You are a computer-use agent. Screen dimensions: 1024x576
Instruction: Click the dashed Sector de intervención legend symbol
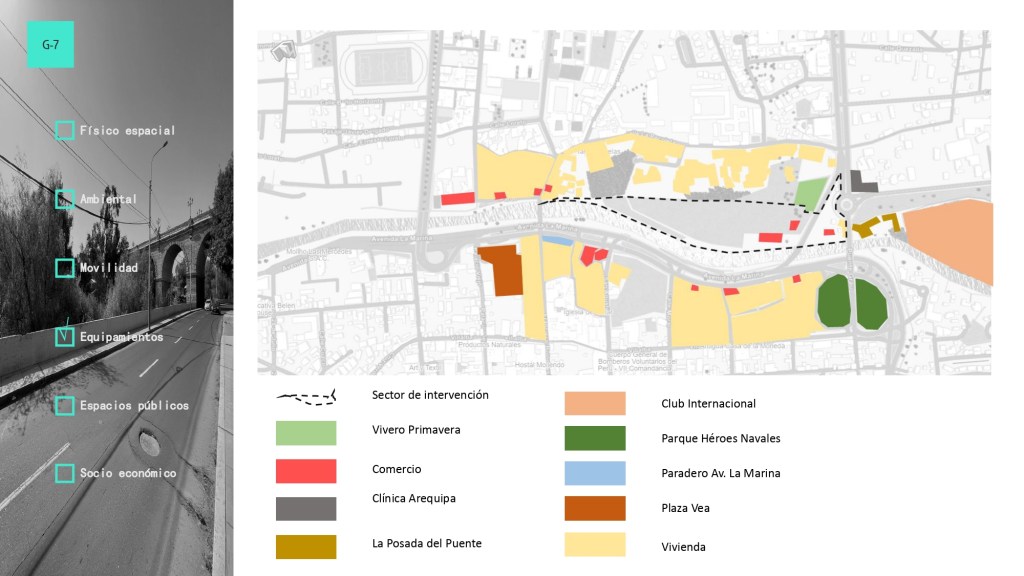coord(306,397)
